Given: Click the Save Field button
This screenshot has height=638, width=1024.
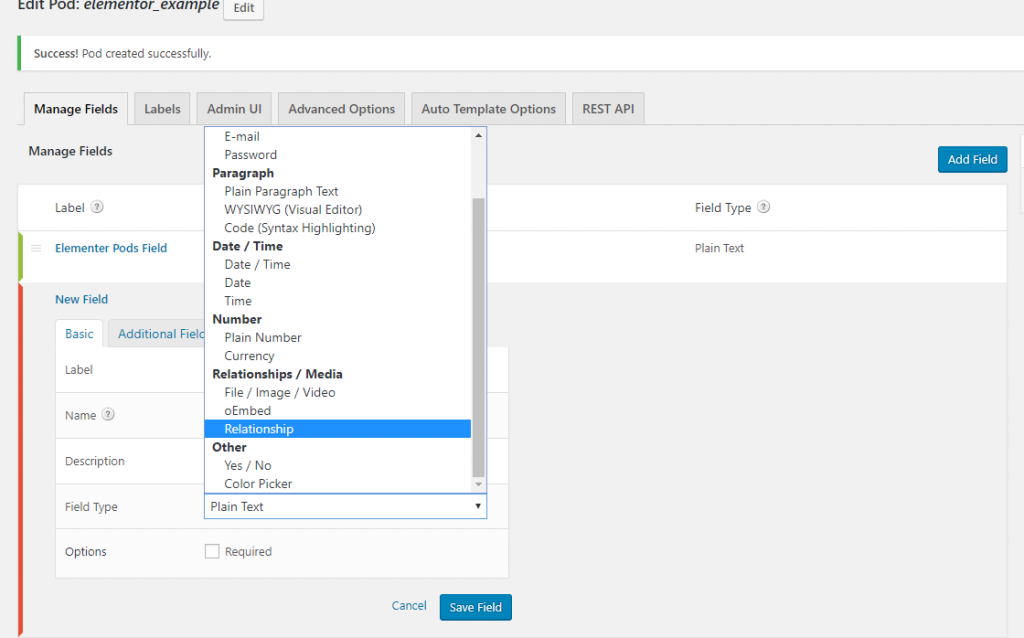Looking at the screenshot, I should pos(475,607).
